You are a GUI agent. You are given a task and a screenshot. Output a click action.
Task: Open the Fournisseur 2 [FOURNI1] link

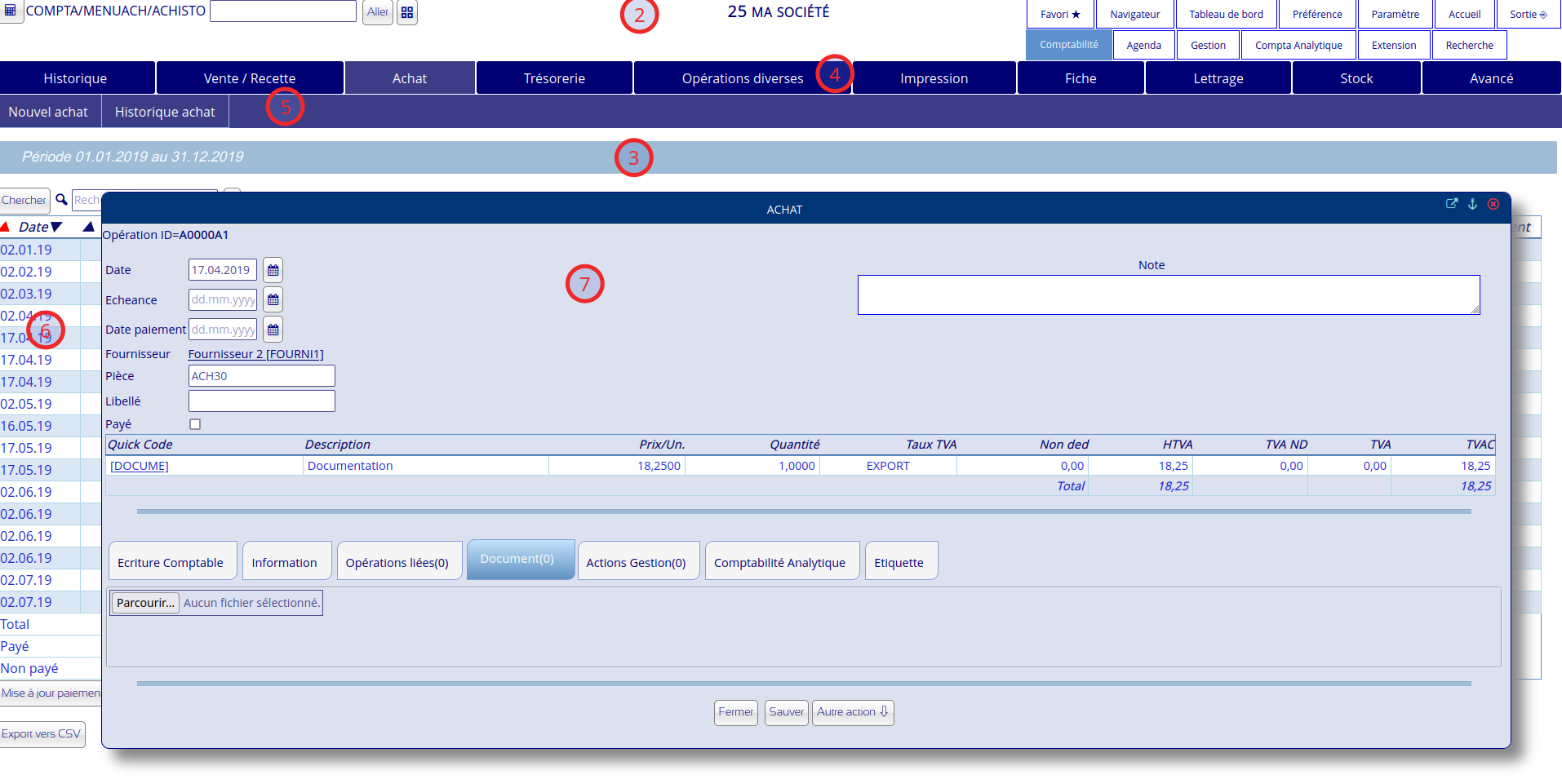[x=255, y=354]
